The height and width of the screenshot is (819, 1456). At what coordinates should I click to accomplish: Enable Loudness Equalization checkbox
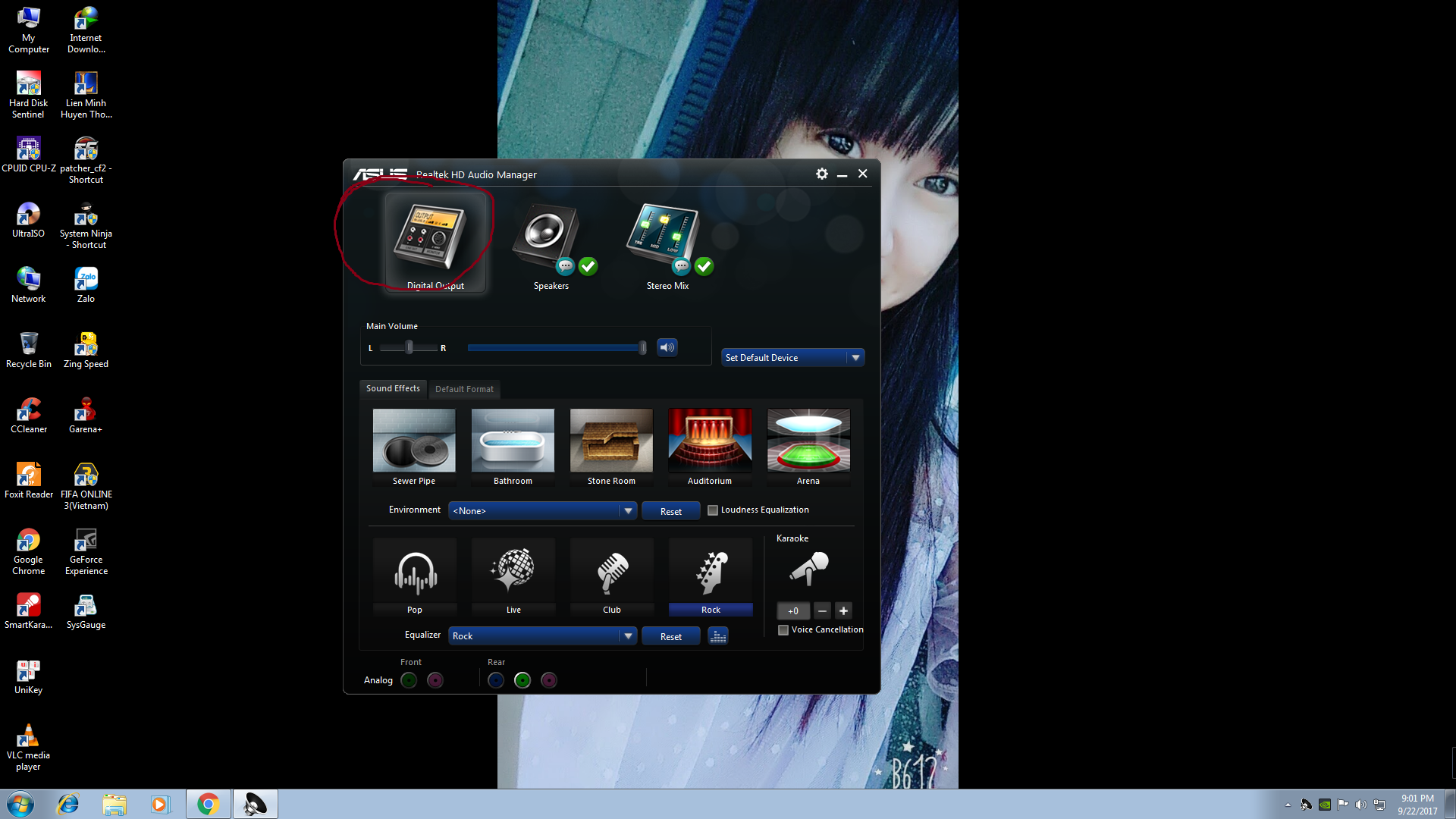[x=713, y=510]
